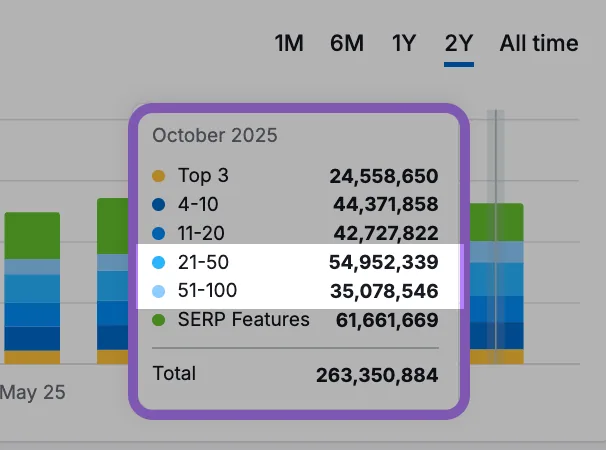Click the Top 3 value 24,558,650
Viewport: 606px width, 450px height.
pos(384,176)
